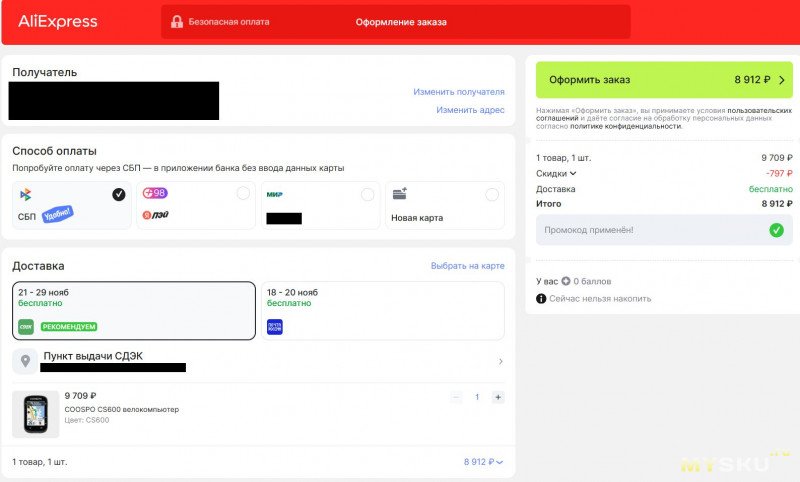Click the secure payment lock icon
The height and width of the screenshot is (482, 800).
click(177, 22)
